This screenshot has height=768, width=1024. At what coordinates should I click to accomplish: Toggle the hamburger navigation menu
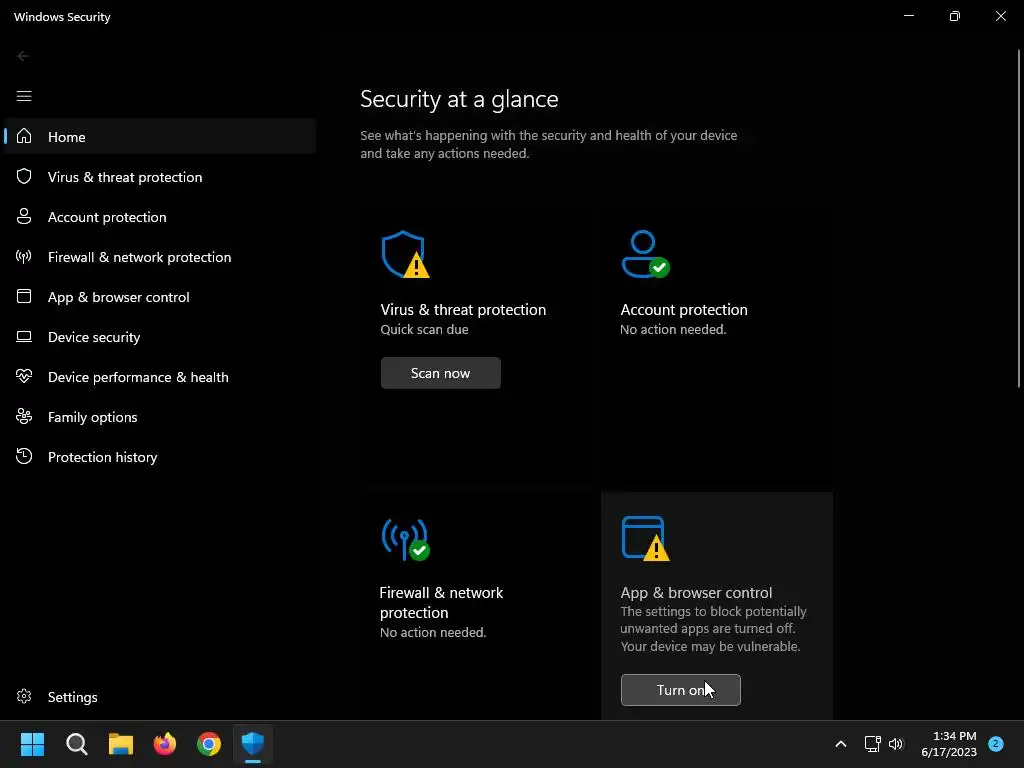tap(24, 96)
